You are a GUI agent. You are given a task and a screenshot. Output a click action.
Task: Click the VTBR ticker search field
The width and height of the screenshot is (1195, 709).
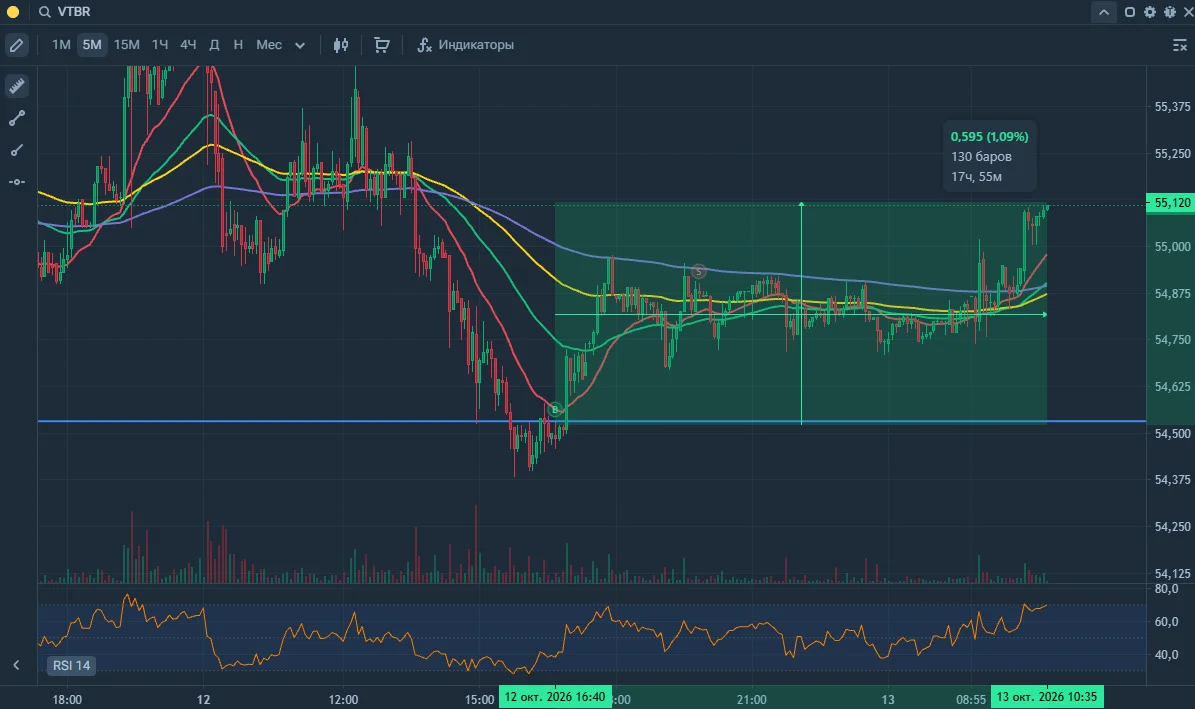pos(74,11)
